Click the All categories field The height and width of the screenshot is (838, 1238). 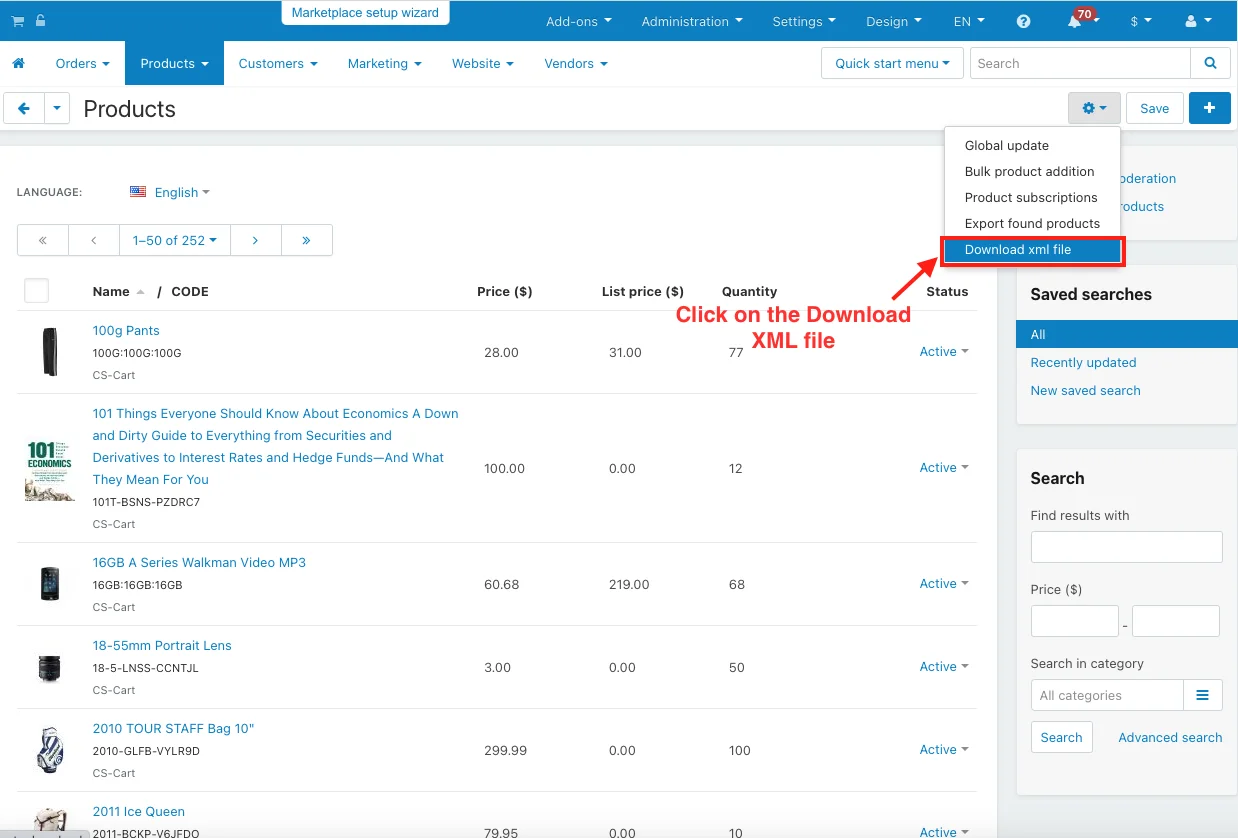(x=1107, y=695)
